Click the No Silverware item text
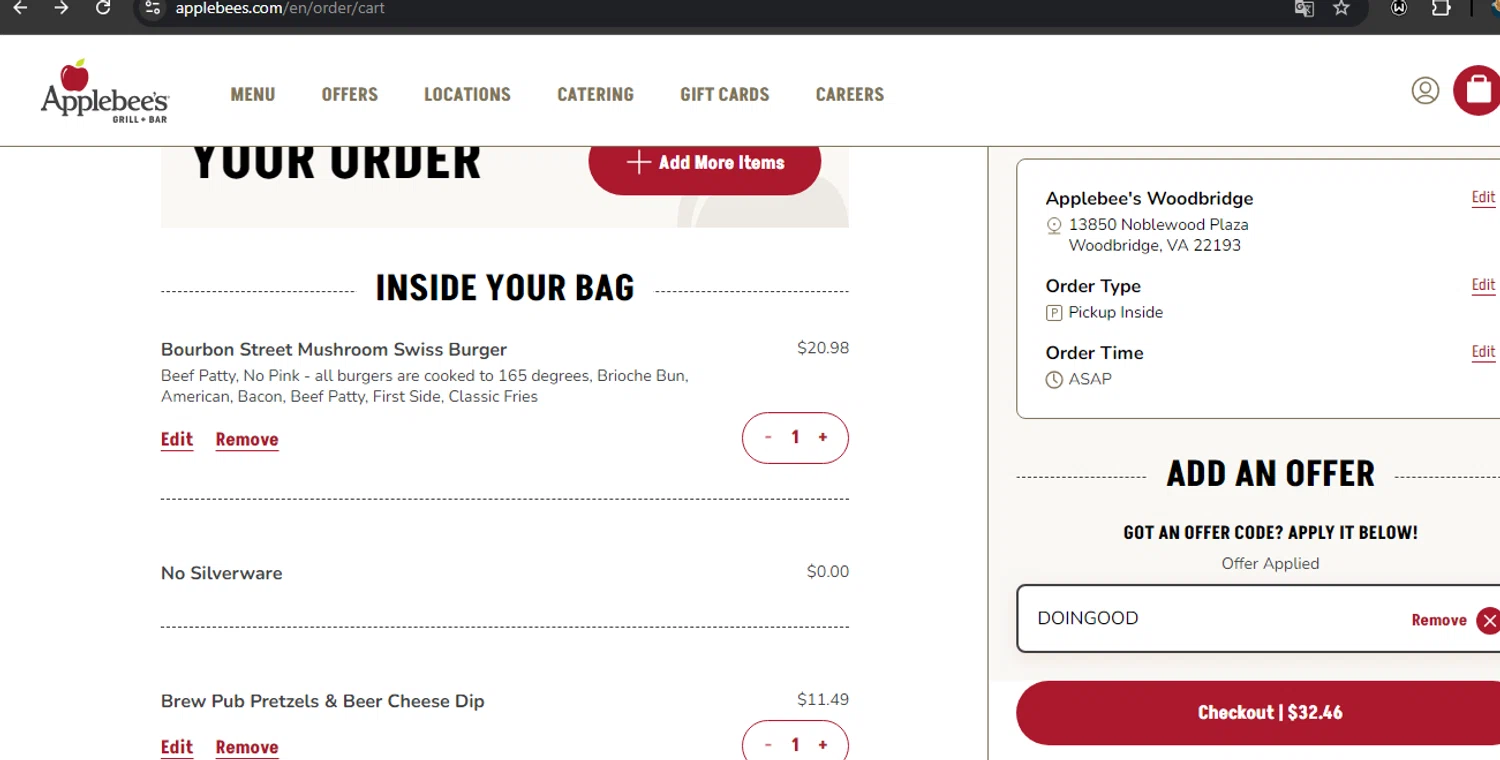This screenshot has width=1500, height=760. point(222,573)
